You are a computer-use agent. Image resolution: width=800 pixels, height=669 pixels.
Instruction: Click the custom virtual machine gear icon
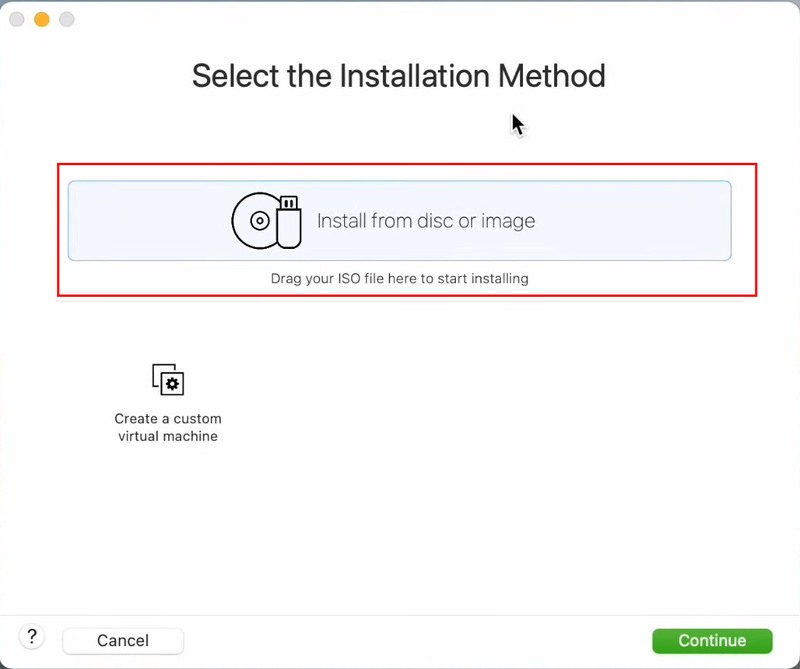[168, 379]
